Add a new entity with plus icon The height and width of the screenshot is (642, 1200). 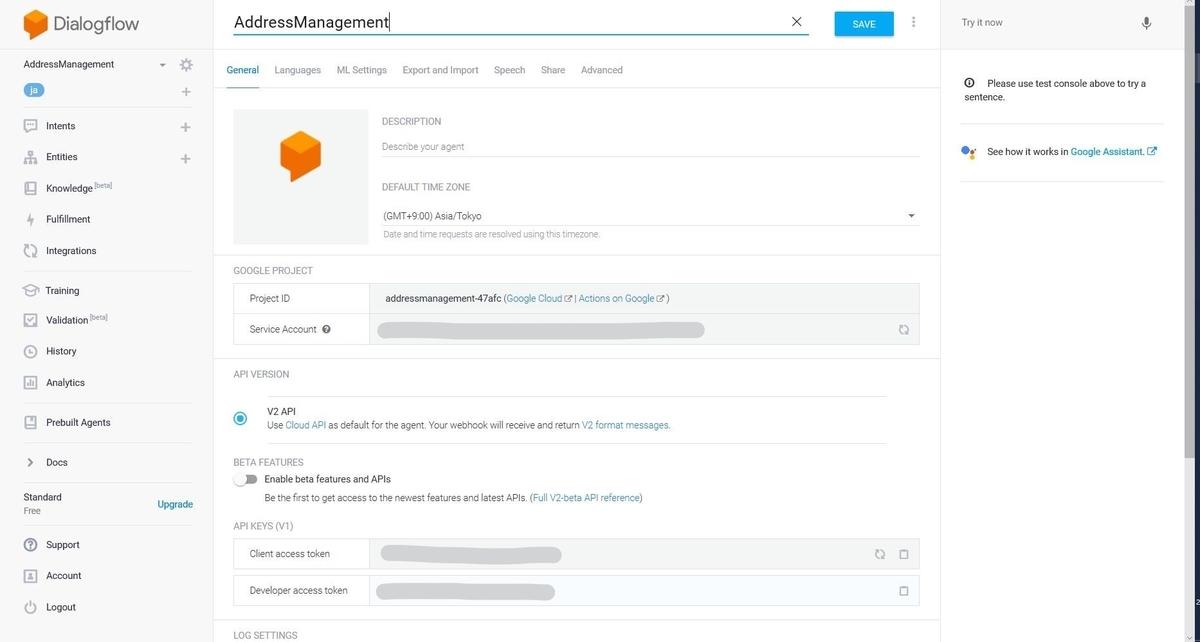click(x=185, y=158)
